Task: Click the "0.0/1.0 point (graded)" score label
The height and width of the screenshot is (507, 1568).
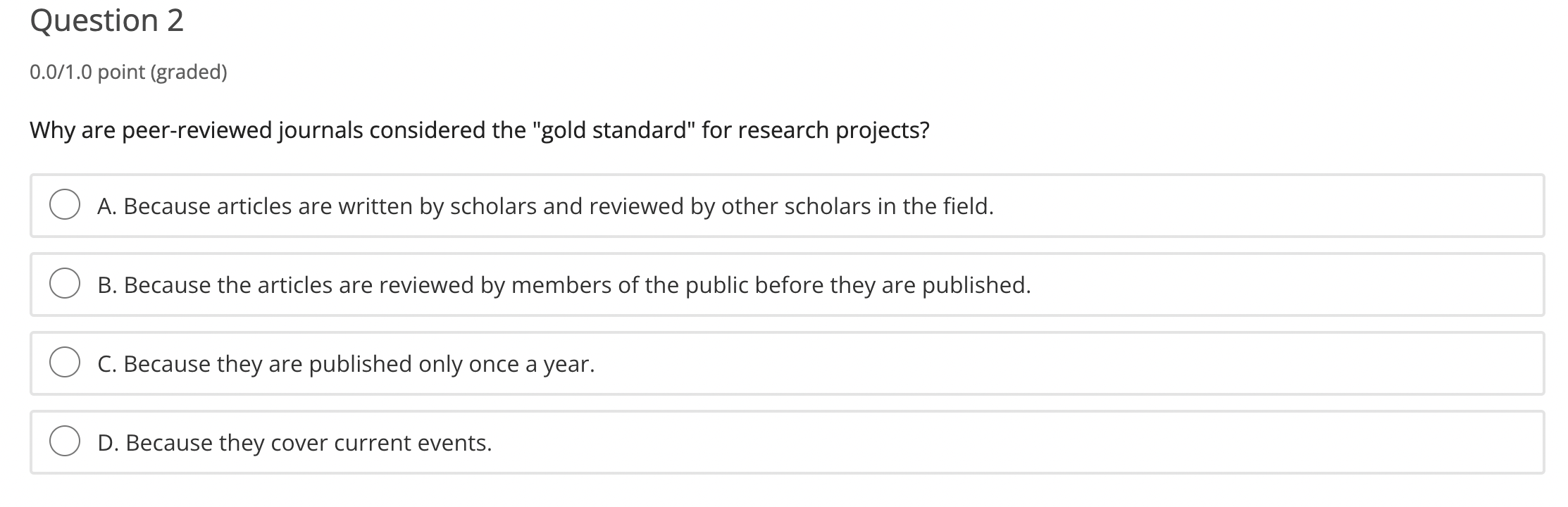Action: tap(128, 72)
